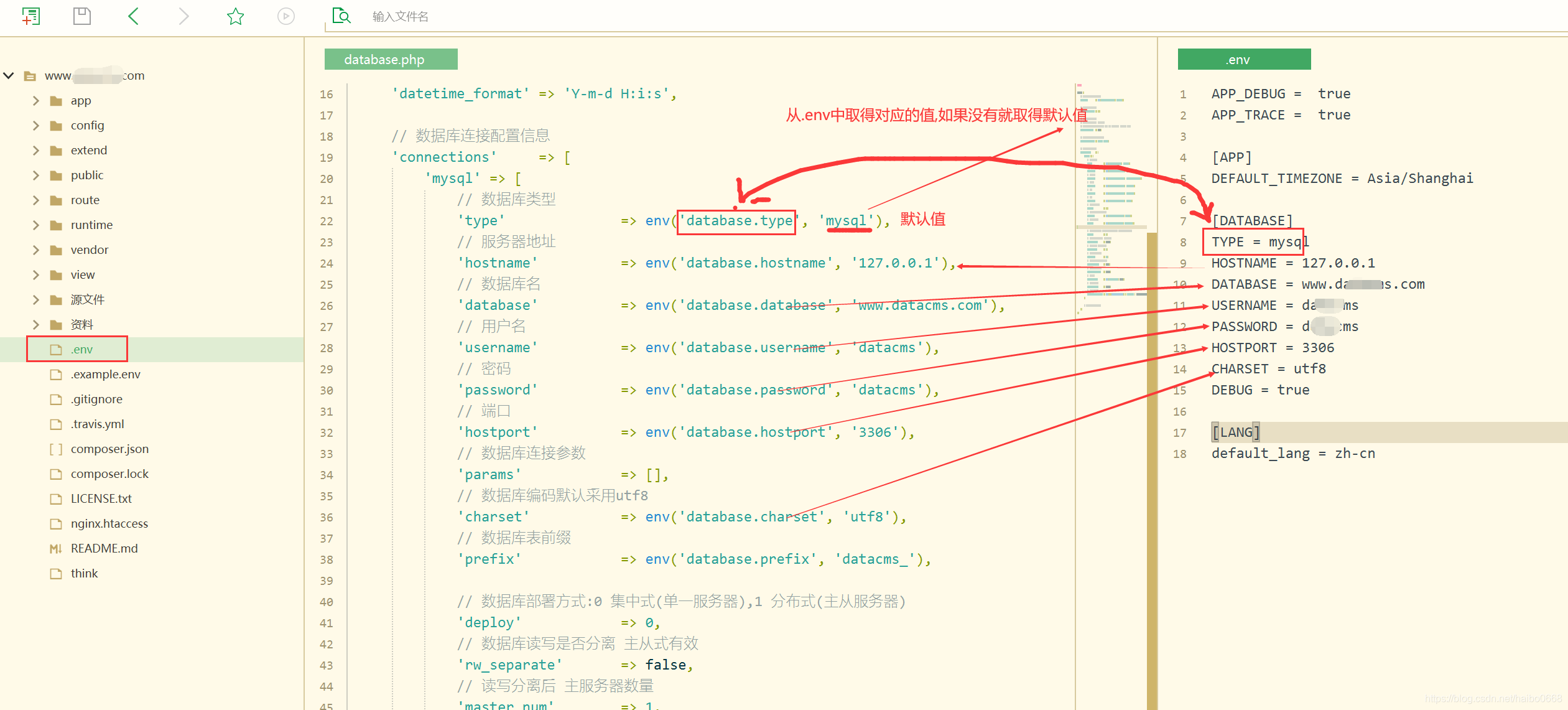
Task: Click the star favorites icon
Action: 235,16
